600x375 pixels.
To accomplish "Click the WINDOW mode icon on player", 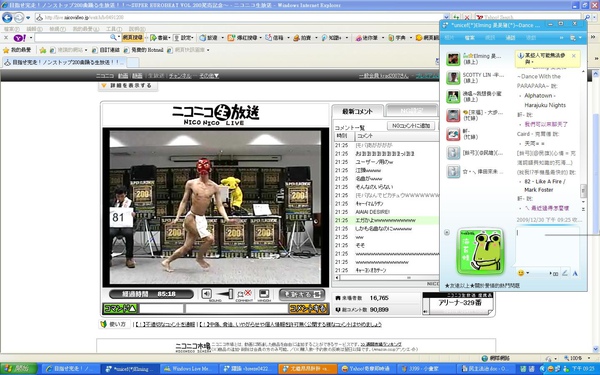I will [264, 293].
